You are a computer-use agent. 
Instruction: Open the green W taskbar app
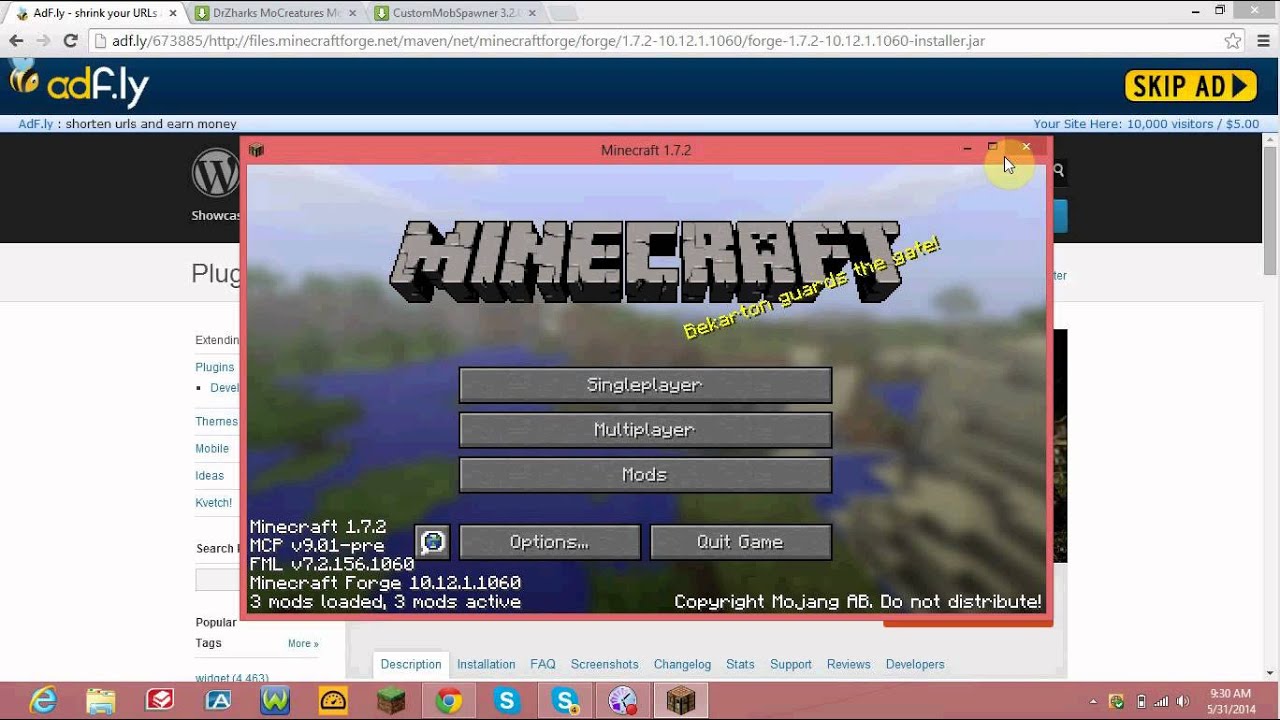pyautogui.click(x=274, y=701)
